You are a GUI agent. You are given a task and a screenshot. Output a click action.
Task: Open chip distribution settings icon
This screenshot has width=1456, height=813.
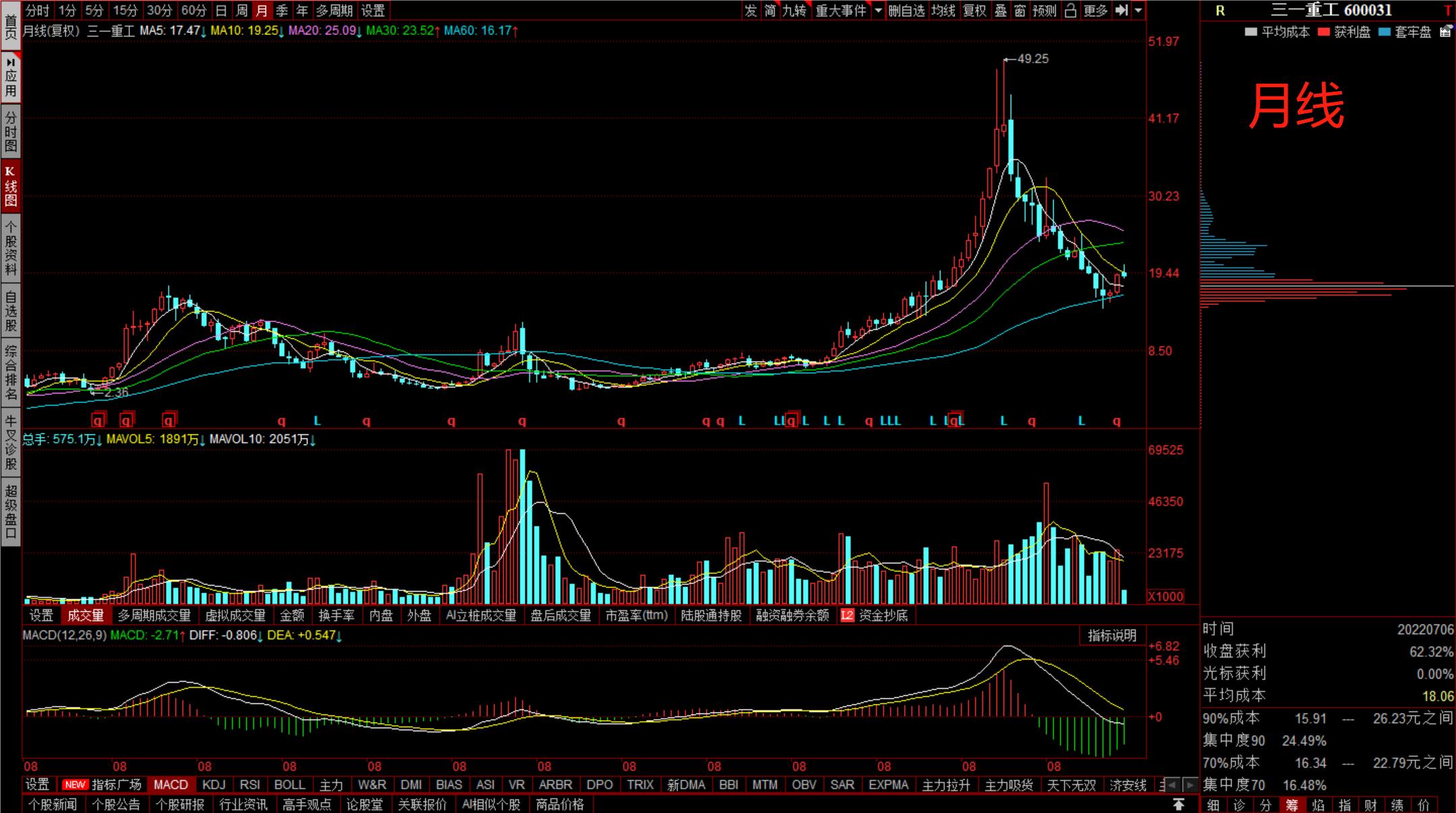(x=1445, y=32)
